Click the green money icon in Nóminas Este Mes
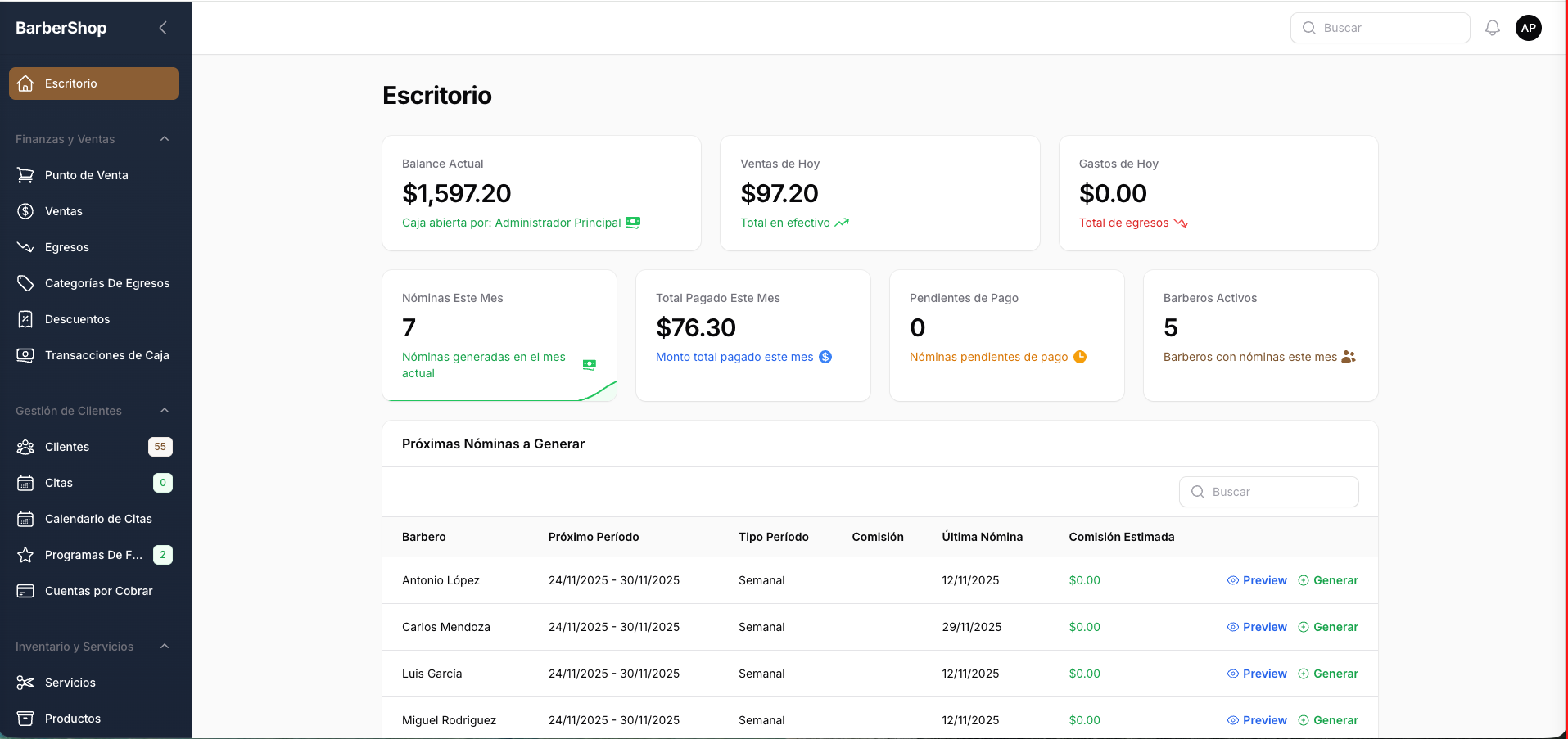 590,365
